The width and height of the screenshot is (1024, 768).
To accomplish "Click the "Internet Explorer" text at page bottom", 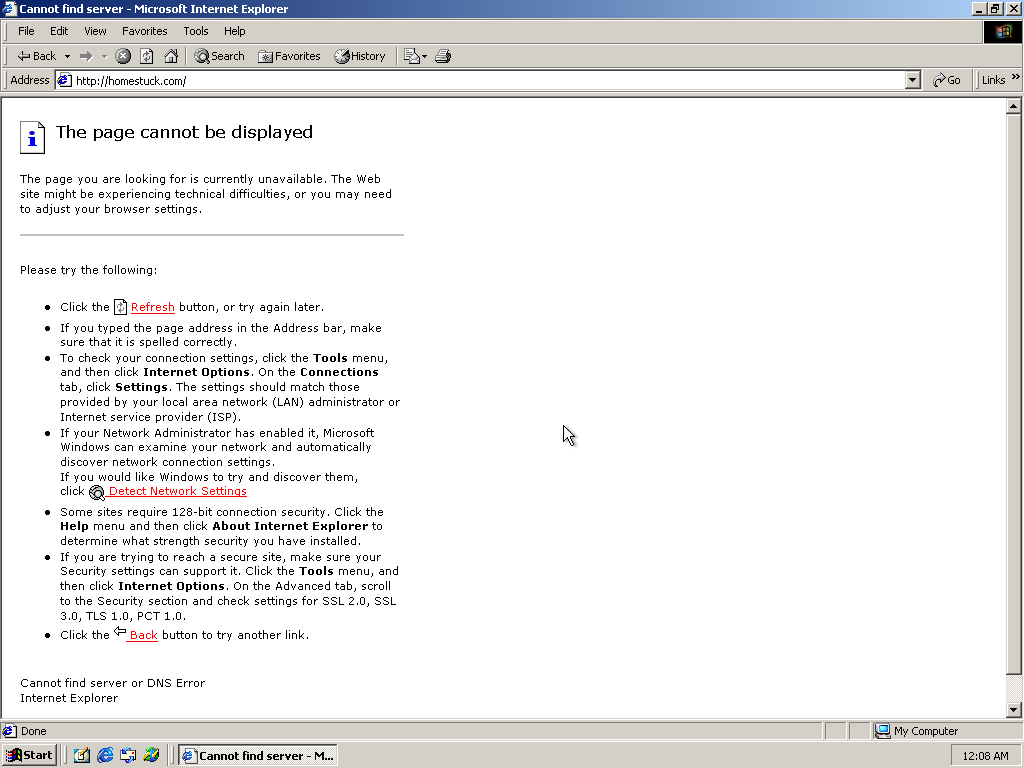I will point(69,698).
